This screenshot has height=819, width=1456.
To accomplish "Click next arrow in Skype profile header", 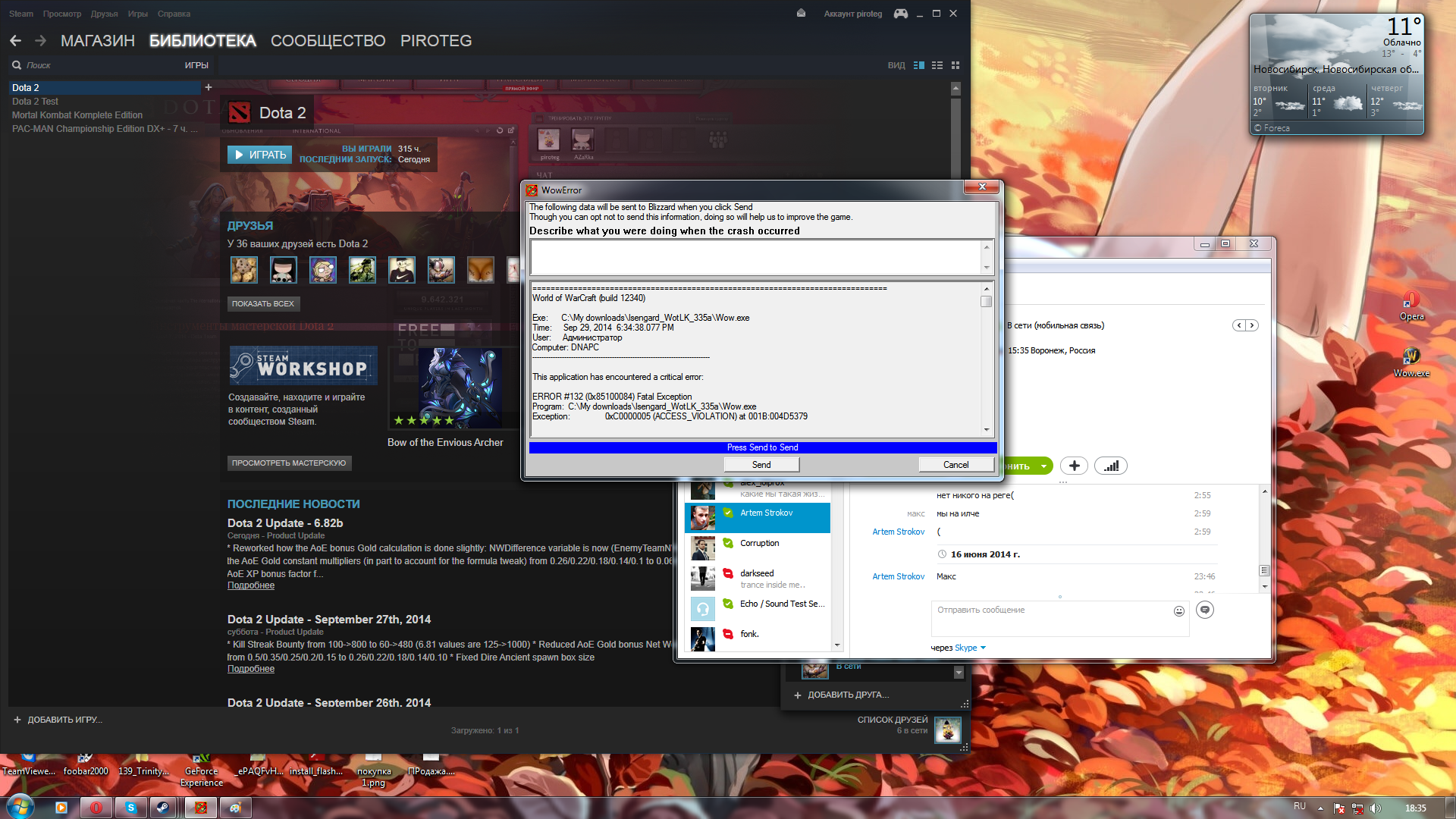I will click(1253, 325).
